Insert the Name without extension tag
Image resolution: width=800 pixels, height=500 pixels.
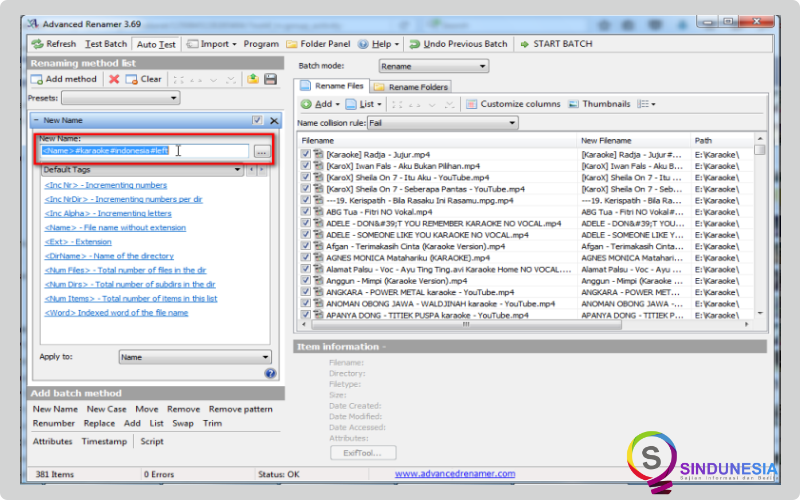tap(115, 228)
